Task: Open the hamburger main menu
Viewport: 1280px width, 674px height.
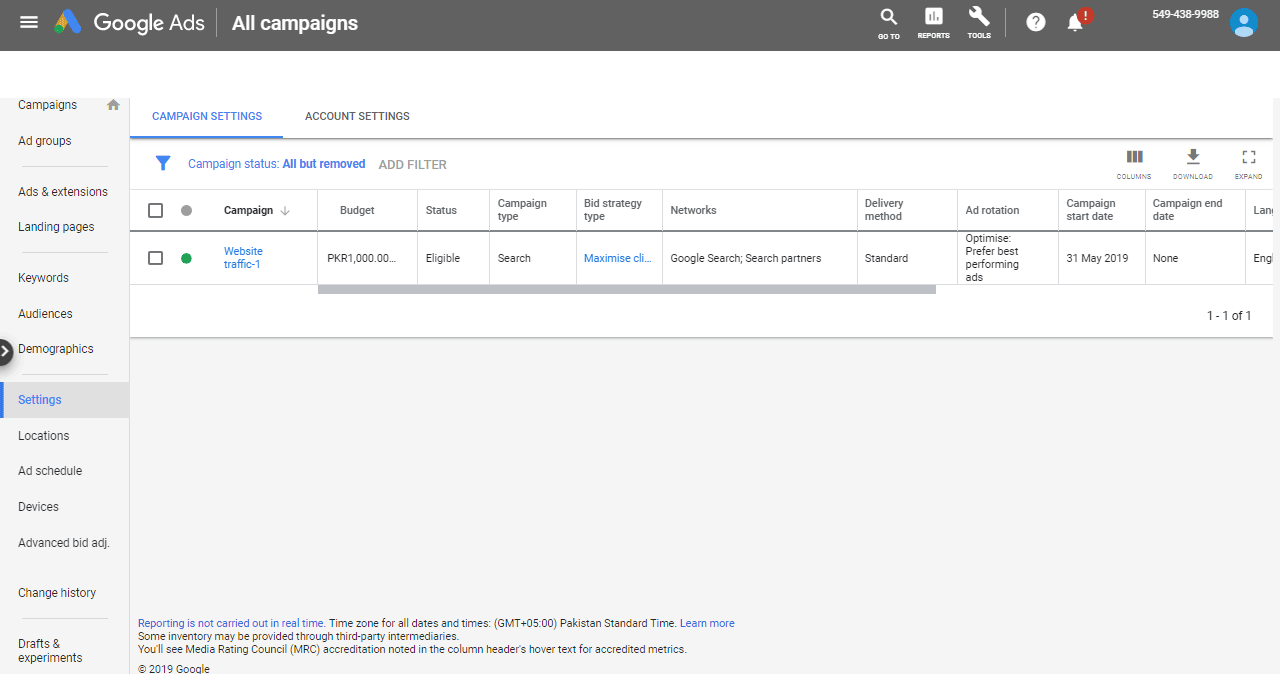Action: [x=29, y=22]
